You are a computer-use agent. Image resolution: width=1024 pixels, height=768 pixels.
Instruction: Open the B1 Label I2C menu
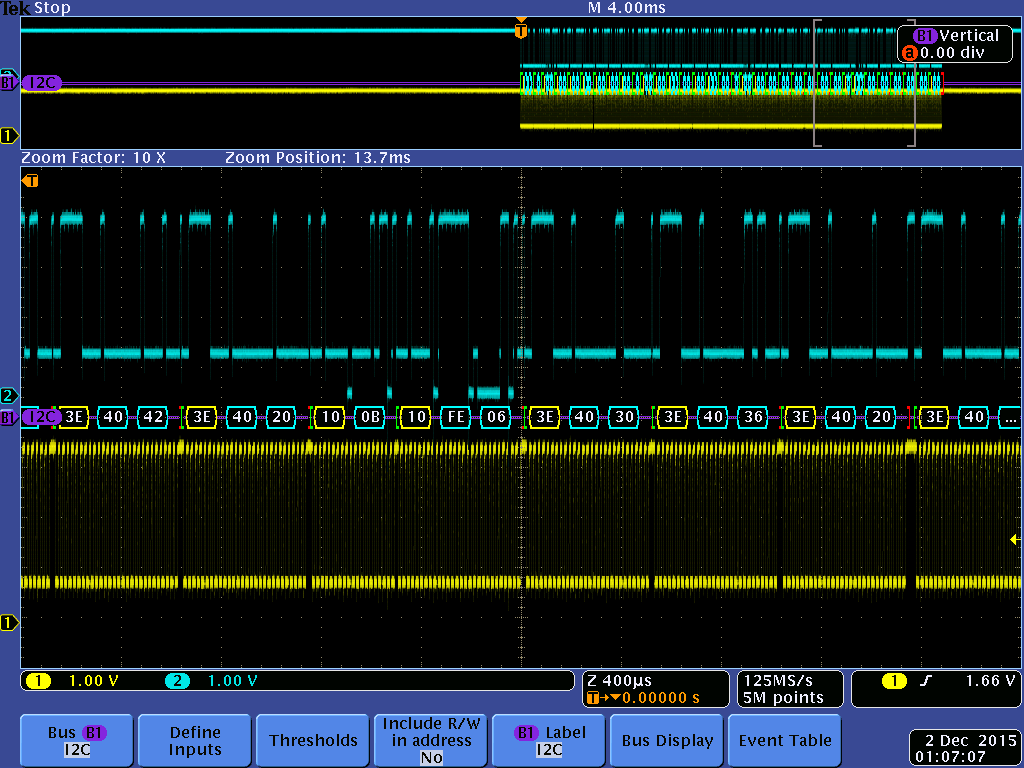[x=549, y=741]
